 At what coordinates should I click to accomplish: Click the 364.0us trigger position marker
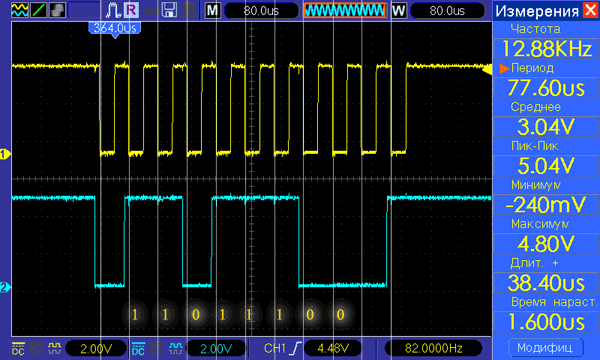tap(115, 29)
